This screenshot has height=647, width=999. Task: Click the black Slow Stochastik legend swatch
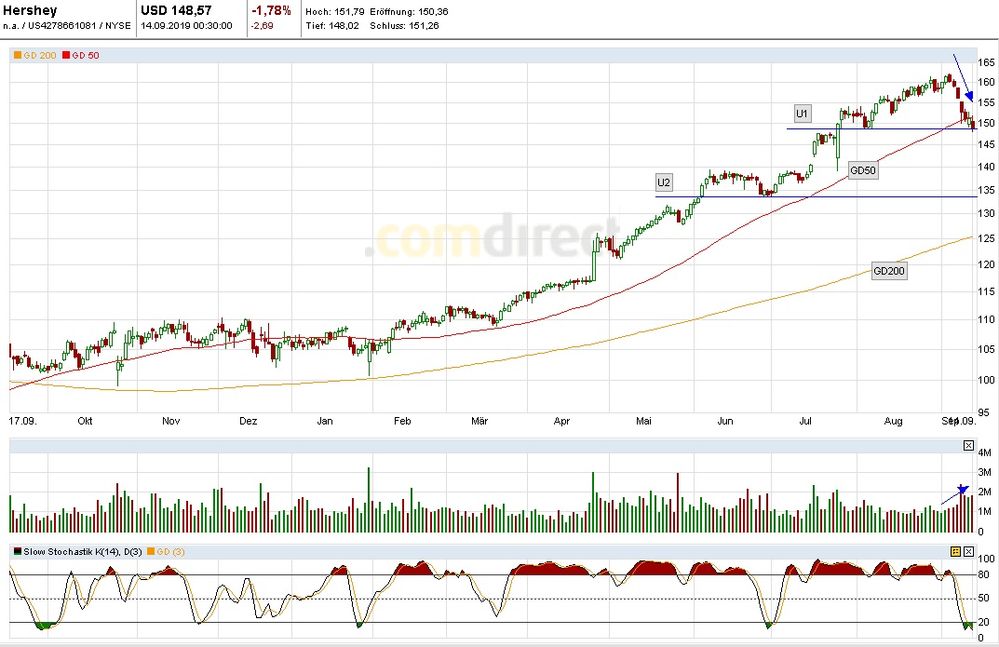[17, 551]
